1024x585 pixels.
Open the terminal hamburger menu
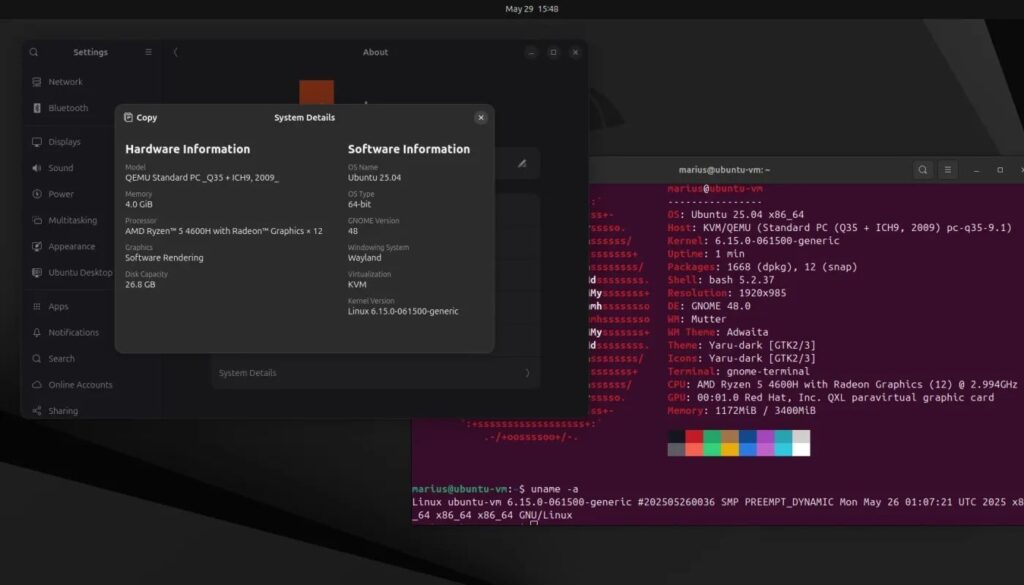[948, 170]
